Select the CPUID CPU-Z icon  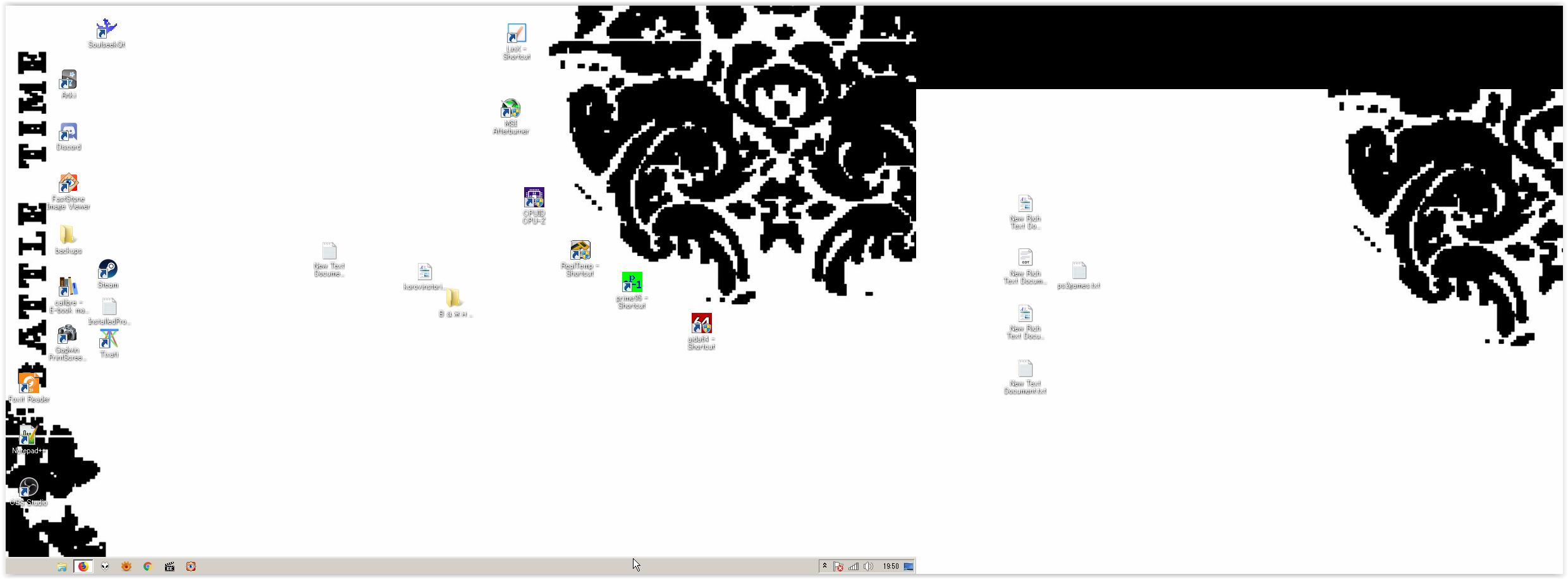pos(534,198)
